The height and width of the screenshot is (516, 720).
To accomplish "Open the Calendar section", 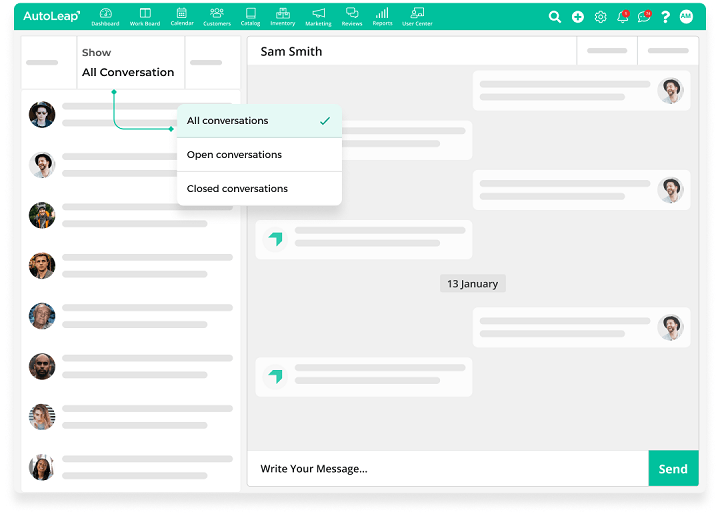I will tap(181, 16).
